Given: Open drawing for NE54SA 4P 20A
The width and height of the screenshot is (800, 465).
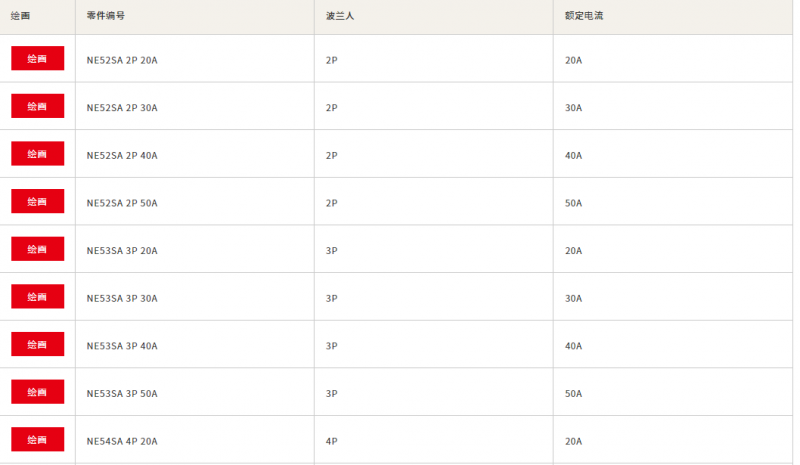Looking at the screenshot, I should point(38,439).
